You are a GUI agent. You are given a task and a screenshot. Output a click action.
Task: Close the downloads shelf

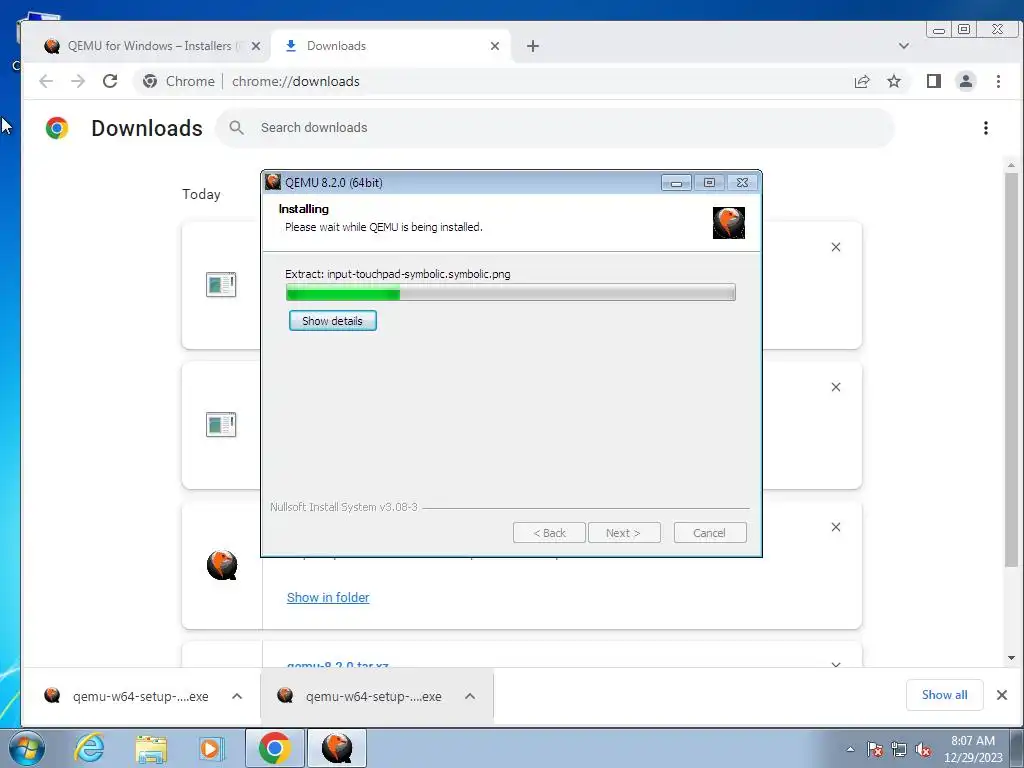point(1002,695)
